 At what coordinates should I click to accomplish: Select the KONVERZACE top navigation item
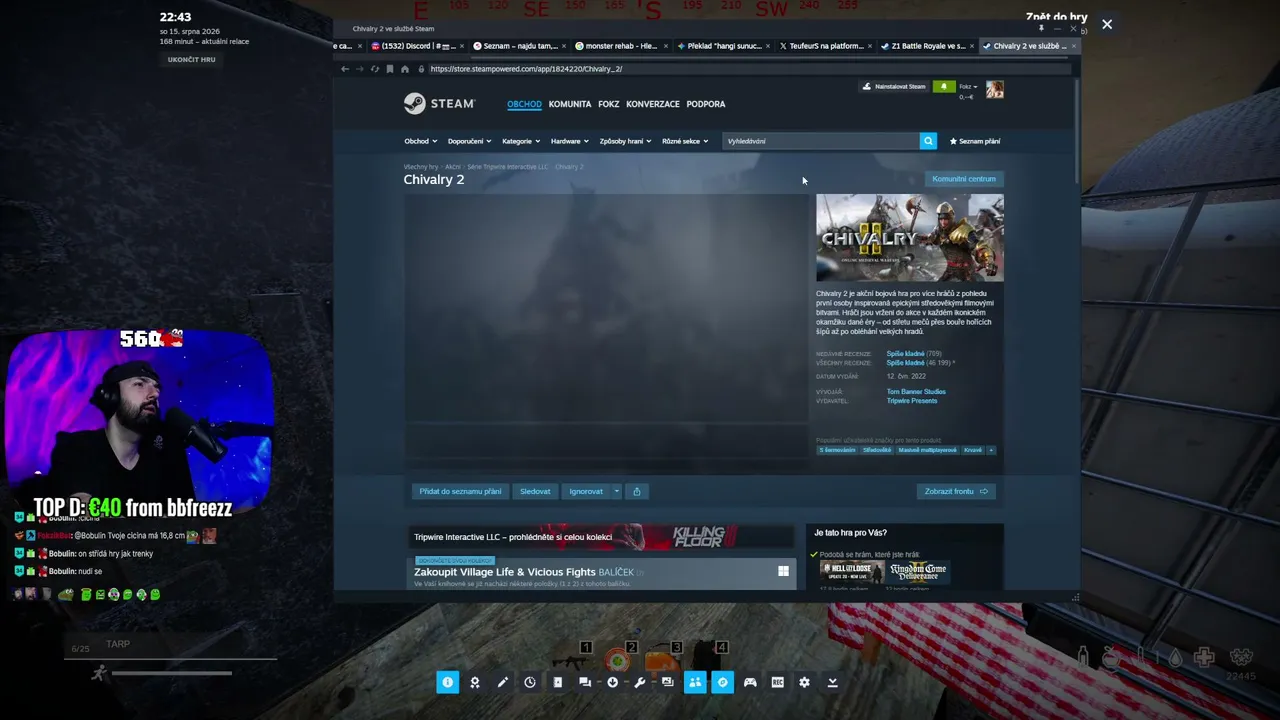653,104
